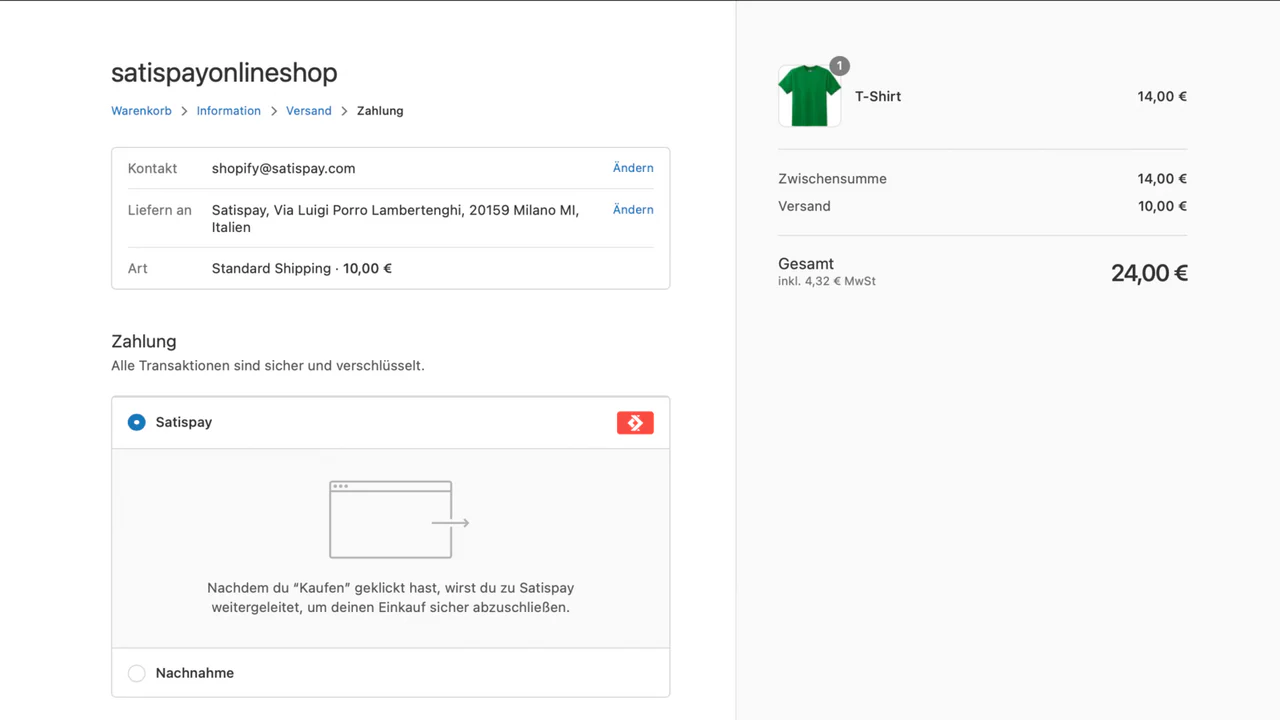
Task: Click the Standard Shipping · 10,00 € text
Action: click(x=301, y=269)
